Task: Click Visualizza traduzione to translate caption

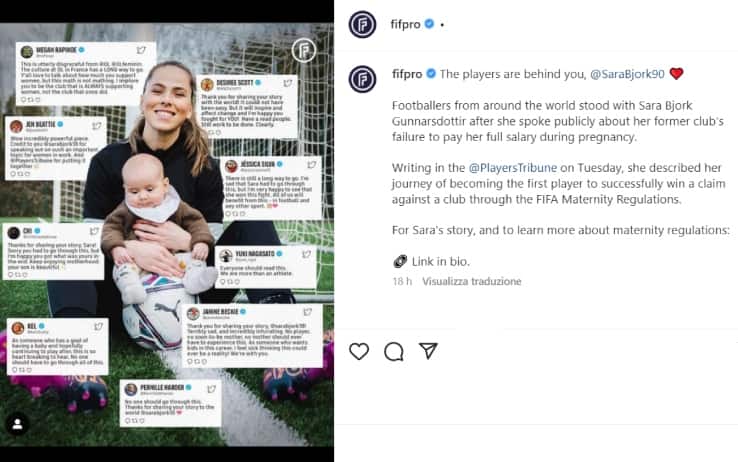Action: [x=472, y=281]
